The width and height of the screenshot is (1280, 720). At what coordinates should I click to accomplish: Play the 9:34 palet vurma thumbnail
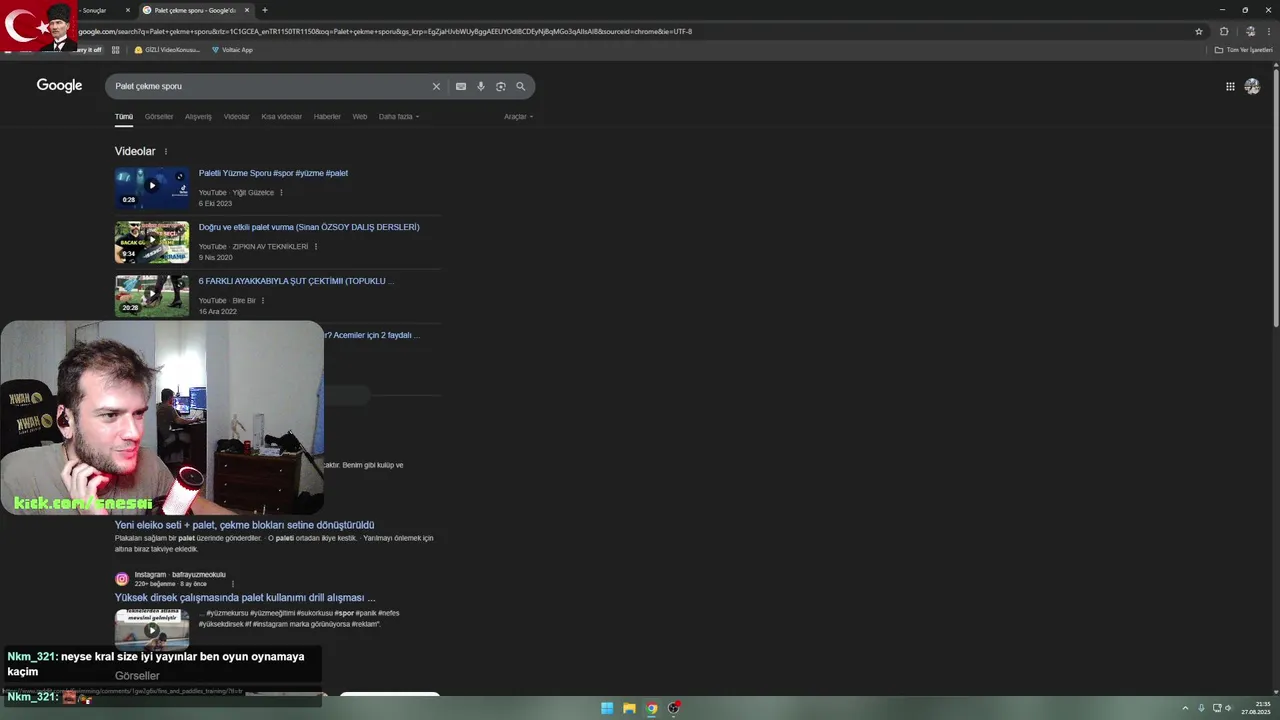tap(152, 241)
